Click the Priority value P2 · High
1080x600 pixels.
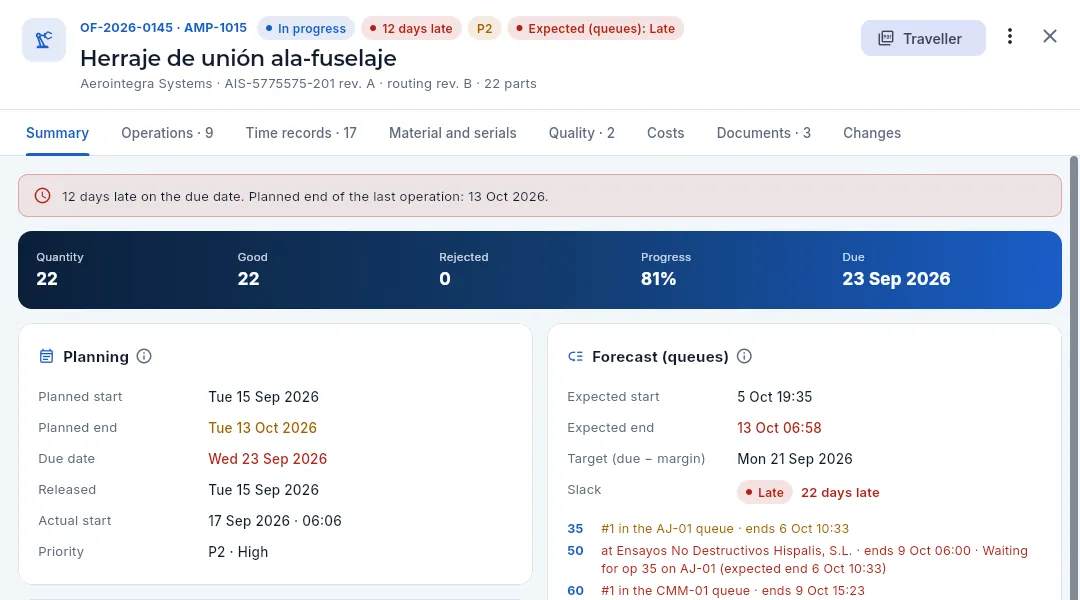pyautogui.click(x=238, y=552)
